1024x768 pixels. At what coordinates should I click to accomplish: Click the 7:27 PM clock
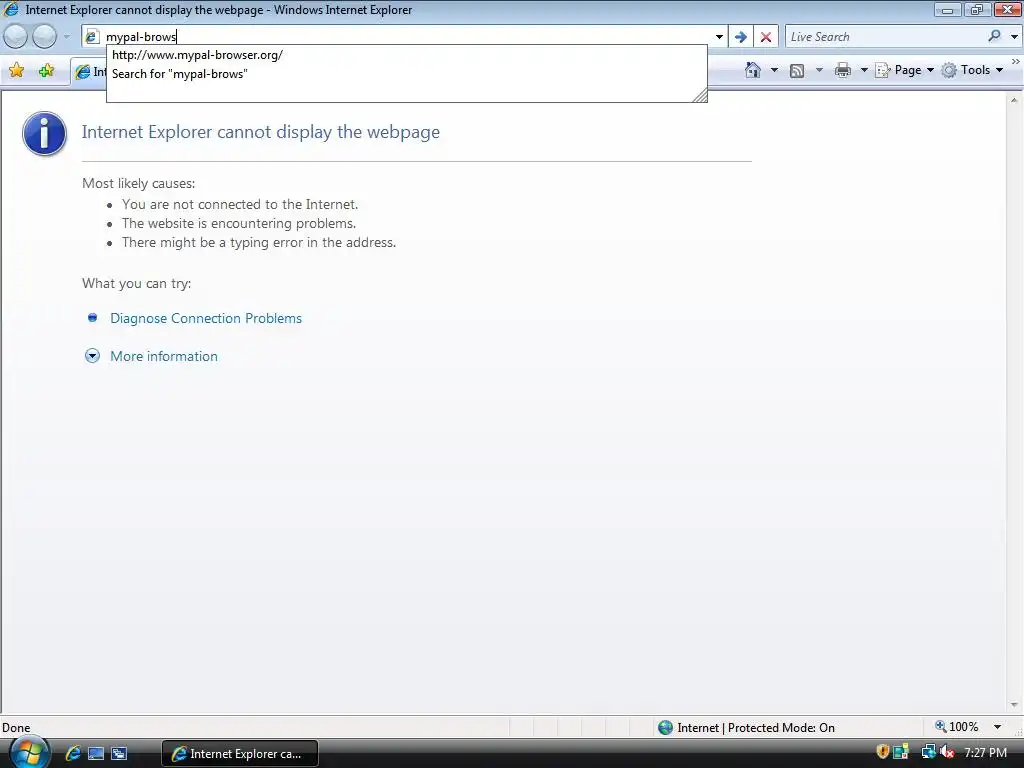click(985, 753)
